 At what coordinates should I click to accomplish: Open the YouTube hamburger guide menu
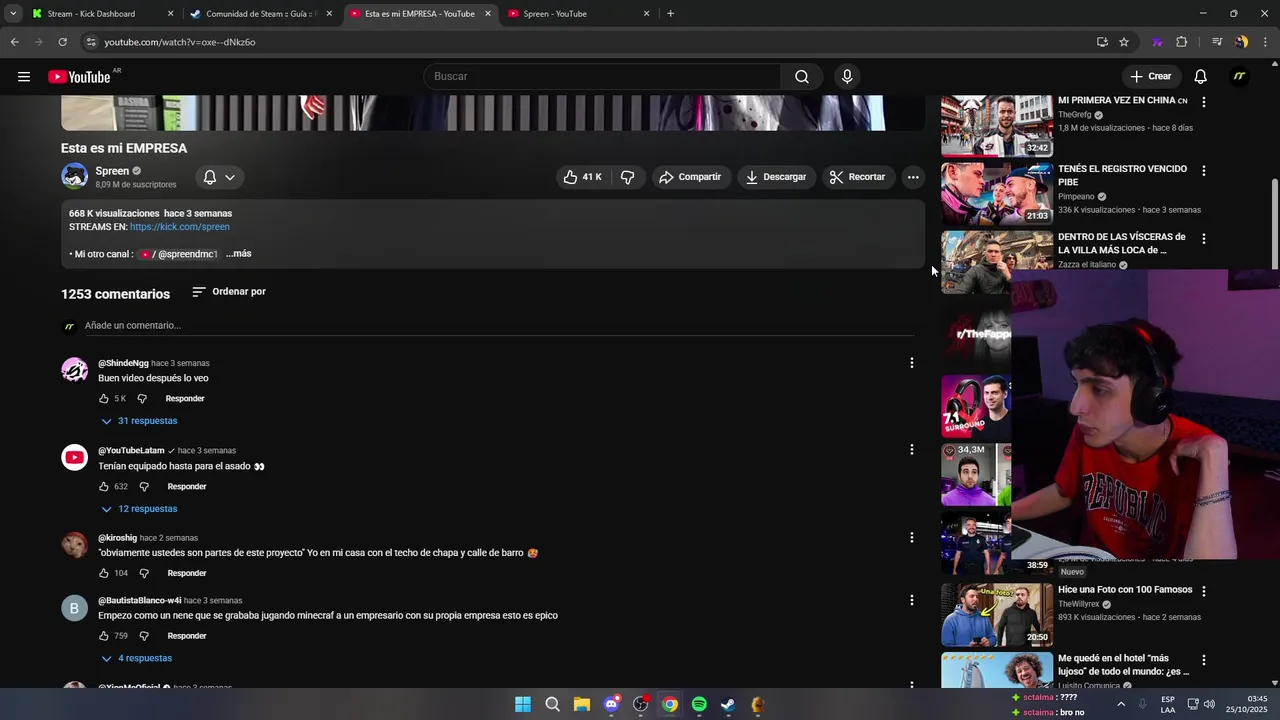click(24, 77)
